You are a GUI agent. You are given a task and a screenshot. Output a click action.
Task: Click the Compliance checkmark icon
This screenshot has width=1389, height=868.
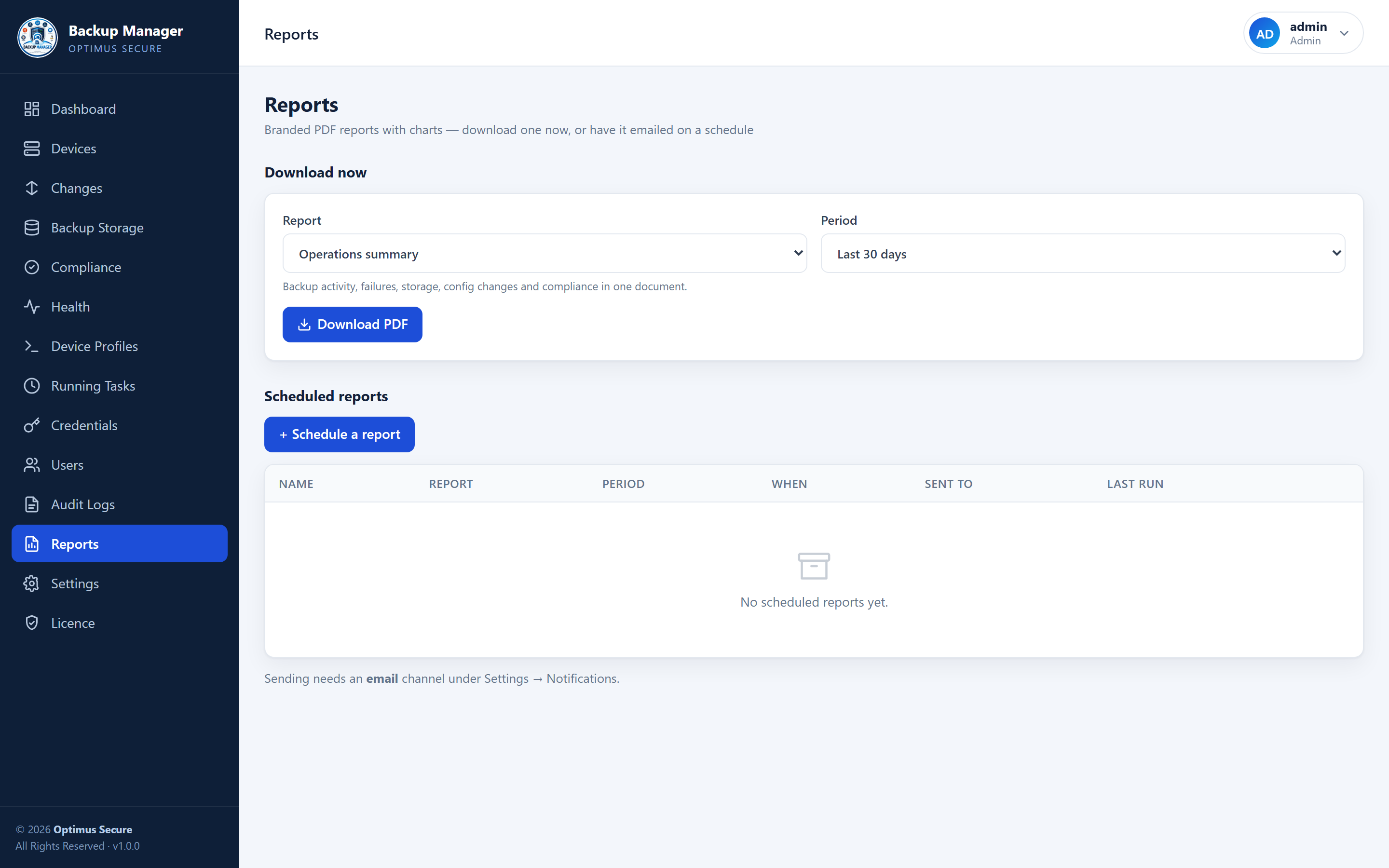tap(31, 268)
